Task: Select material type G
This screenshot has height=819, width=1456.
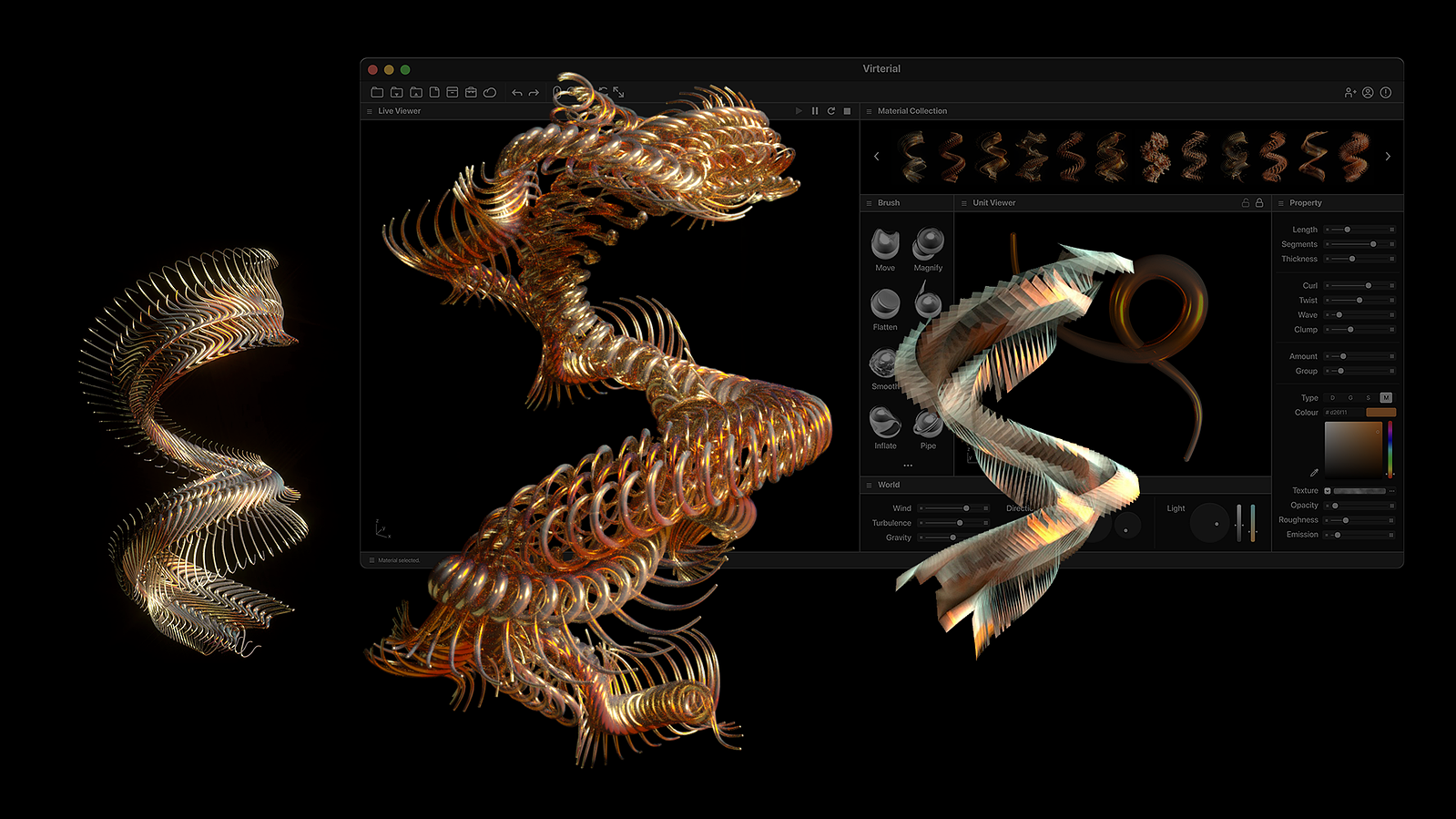Action: [x=1350, y=397]
